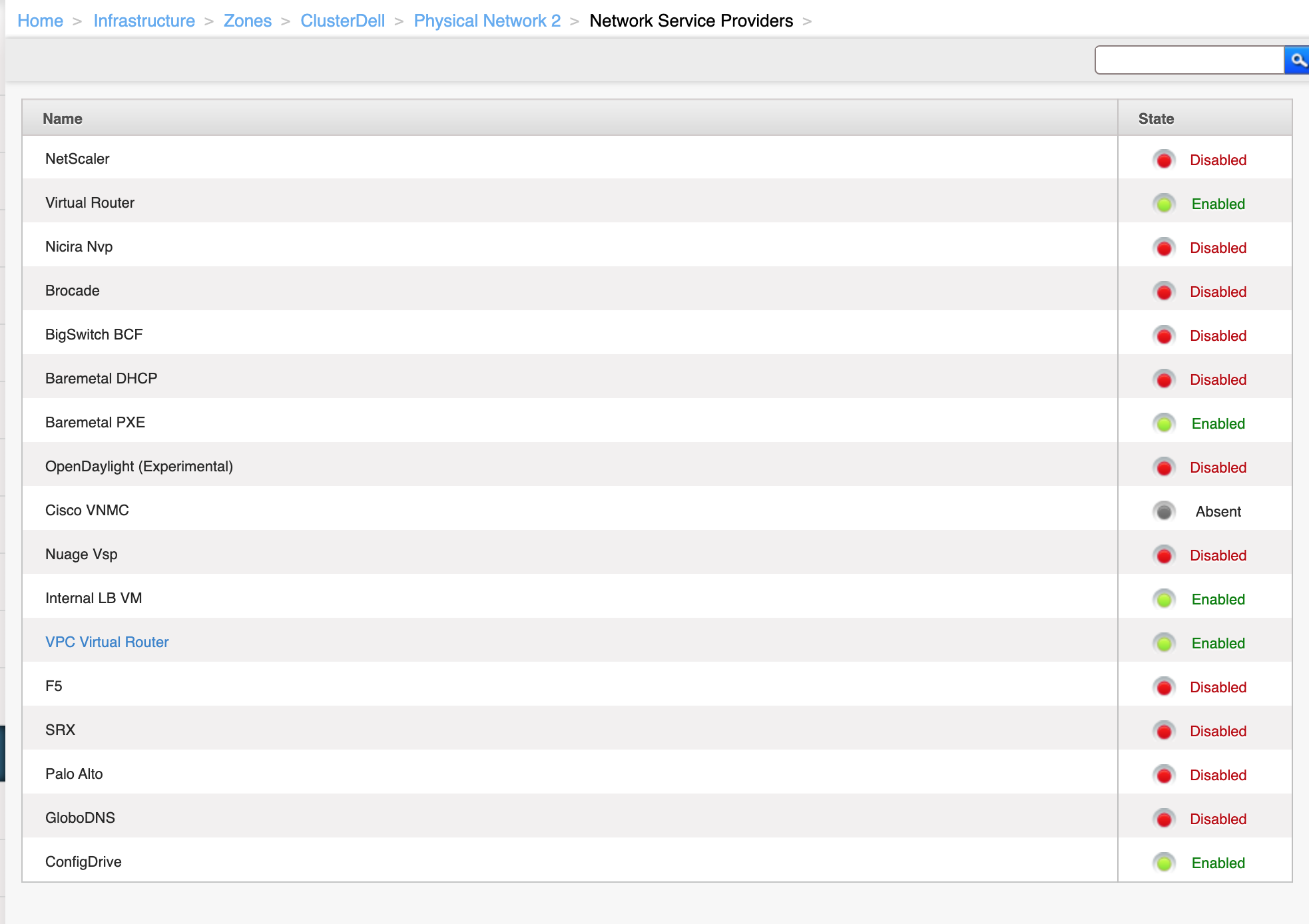The image size is (1309, 924).
Task: Click grey status icon for Cisco VNMC
Action: coord(1164,511)
